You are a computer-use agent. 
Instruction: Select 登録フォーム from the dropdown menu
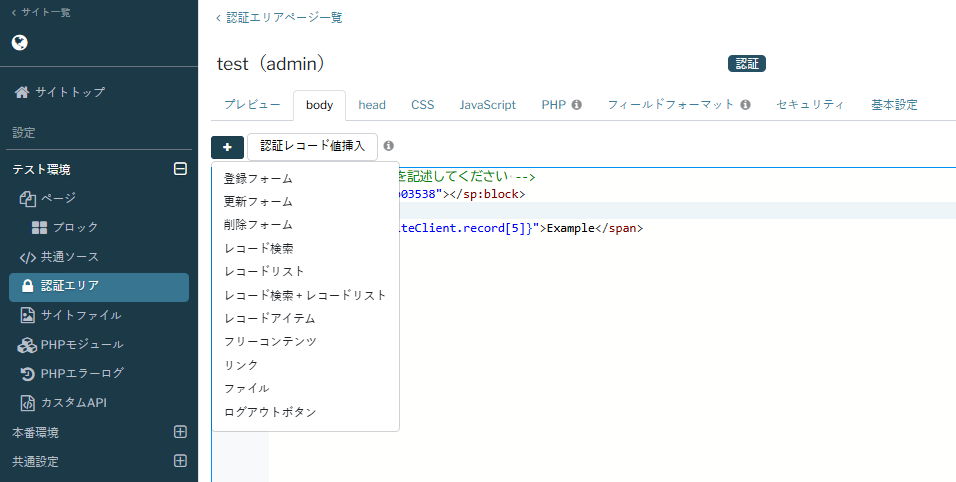[x=258, y=179]
